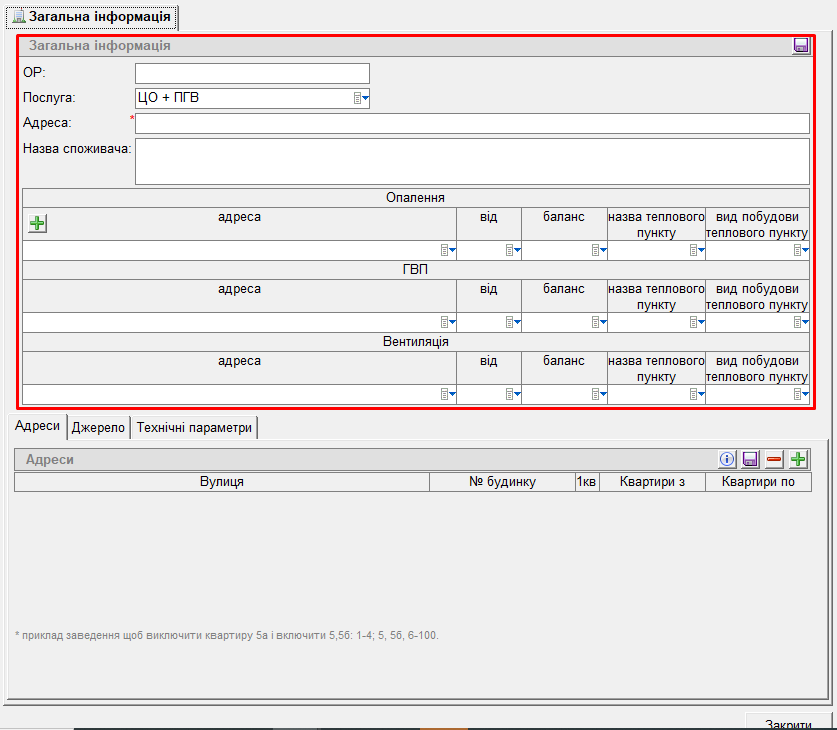This screenshot has width=837, height=730.
Task: Open ГВП від dropdown
Action: (x=512, y=322)
